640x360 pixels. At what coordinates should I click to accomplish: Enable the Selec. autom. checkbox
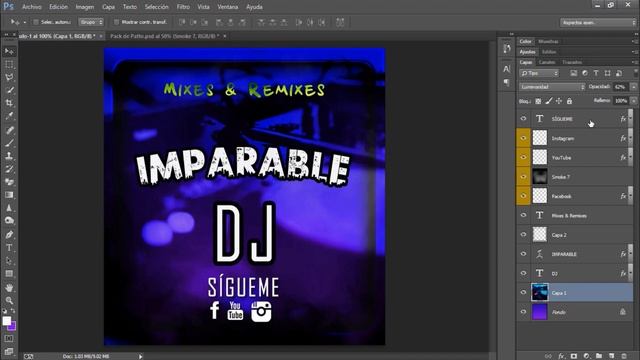(36, 22)
